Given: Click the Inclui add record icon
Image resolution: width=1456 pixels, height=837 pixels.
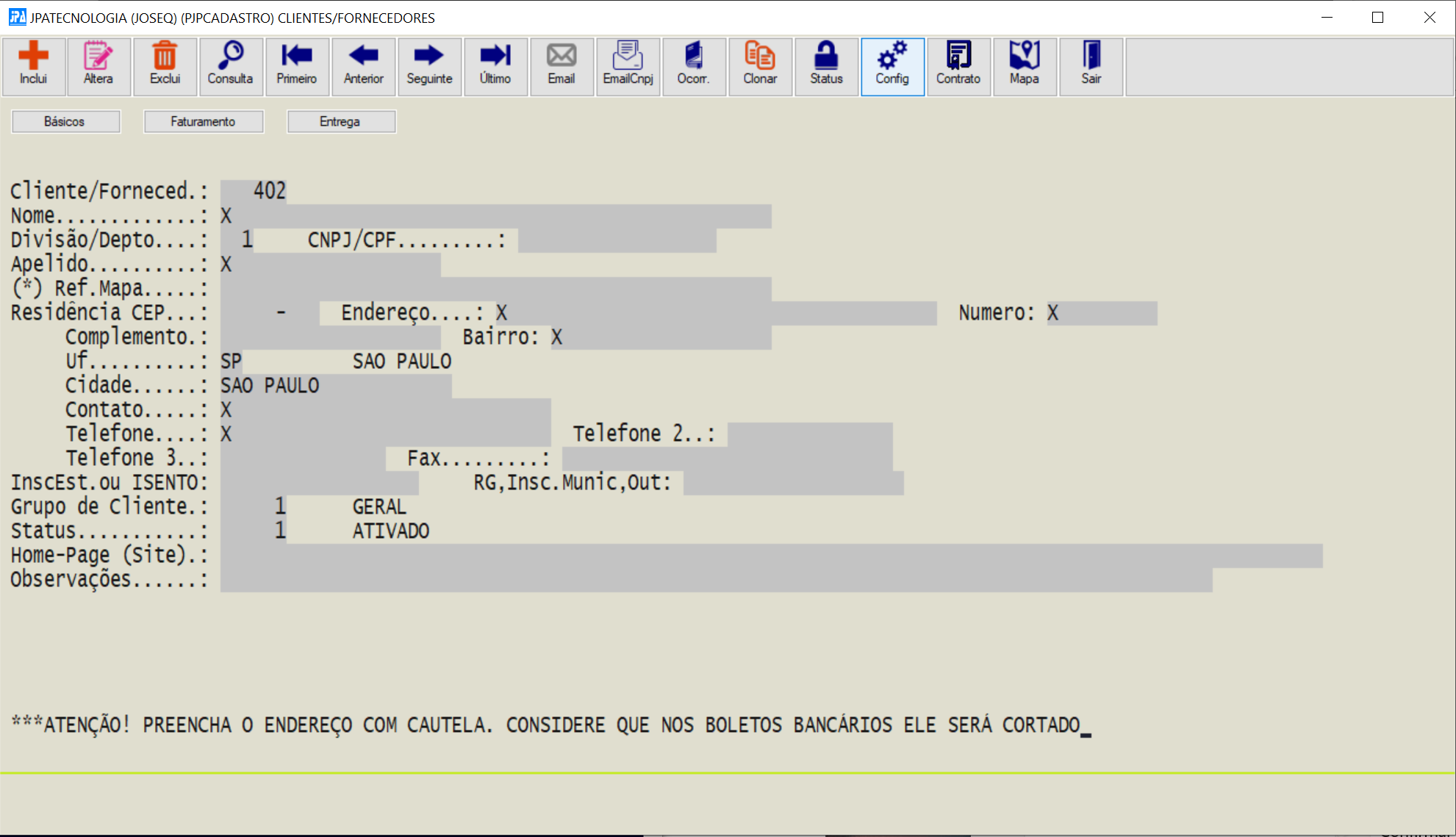Looking at the screenshot, I should (33, 65).
